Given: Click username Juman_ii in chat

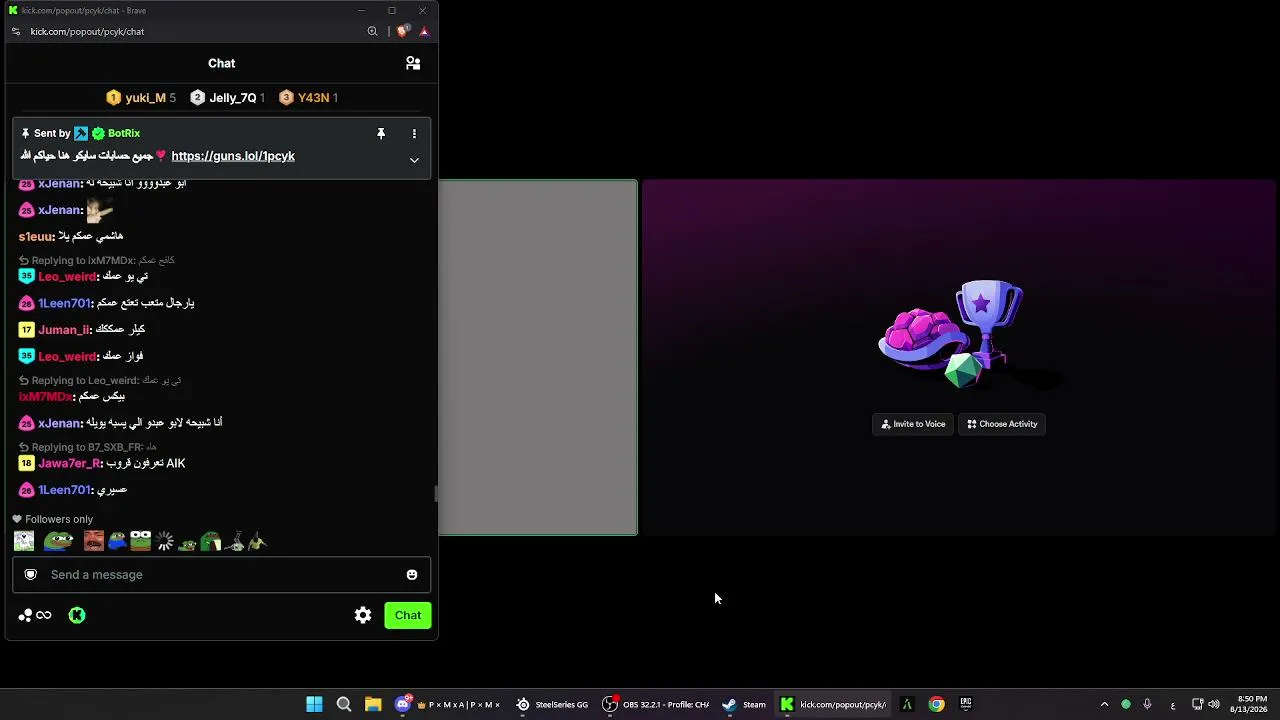Looking at the screenshot, I should [64, 330].
